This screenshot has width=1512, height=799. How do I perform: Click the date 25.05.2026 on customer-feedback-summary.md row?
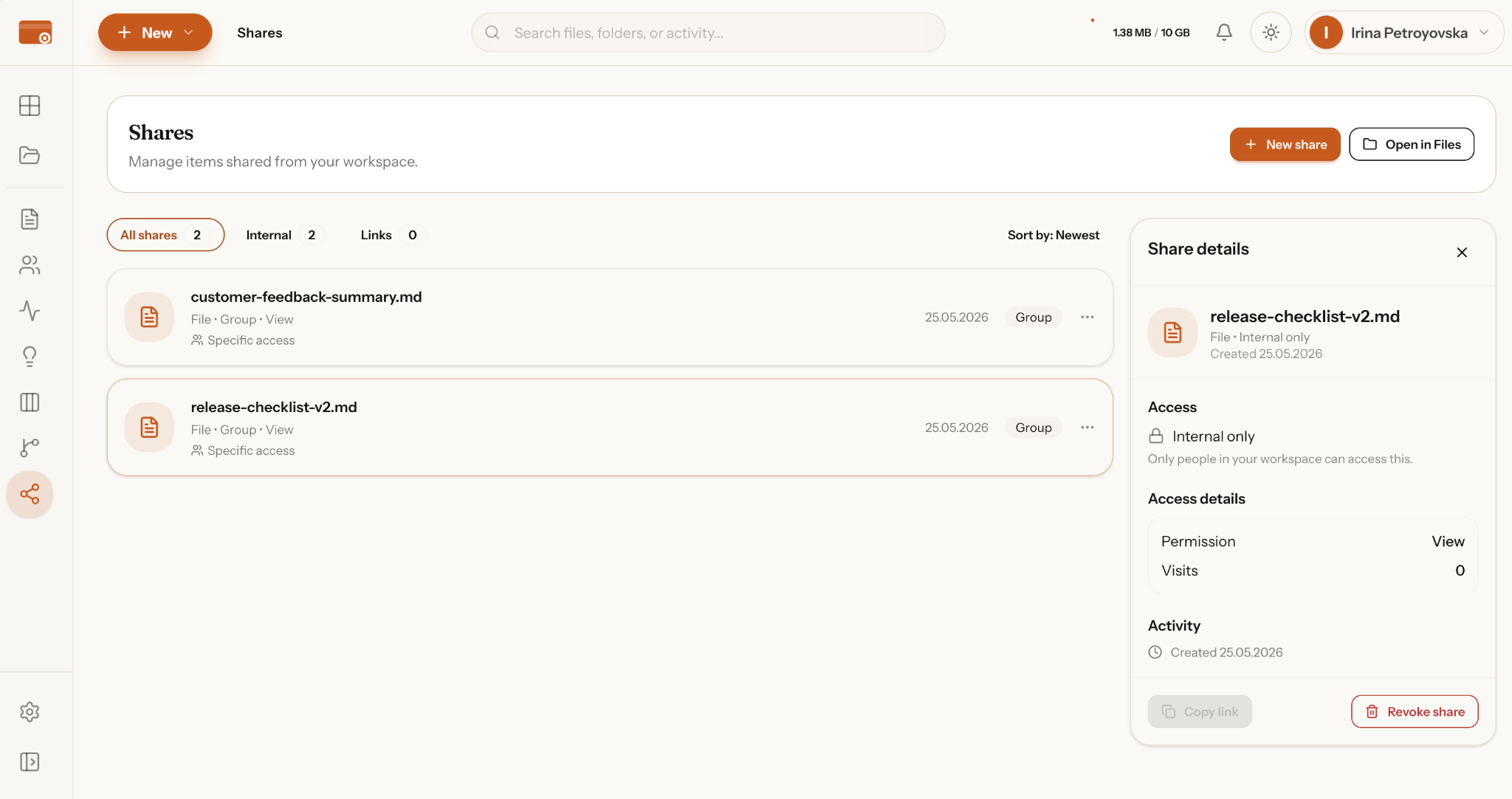click(957, 317)
